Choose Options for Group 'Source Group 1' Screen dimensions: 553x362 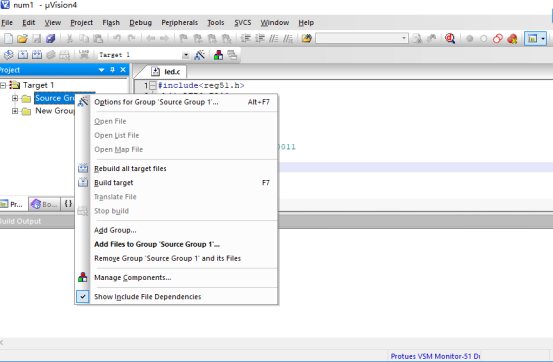coord(177,102)
